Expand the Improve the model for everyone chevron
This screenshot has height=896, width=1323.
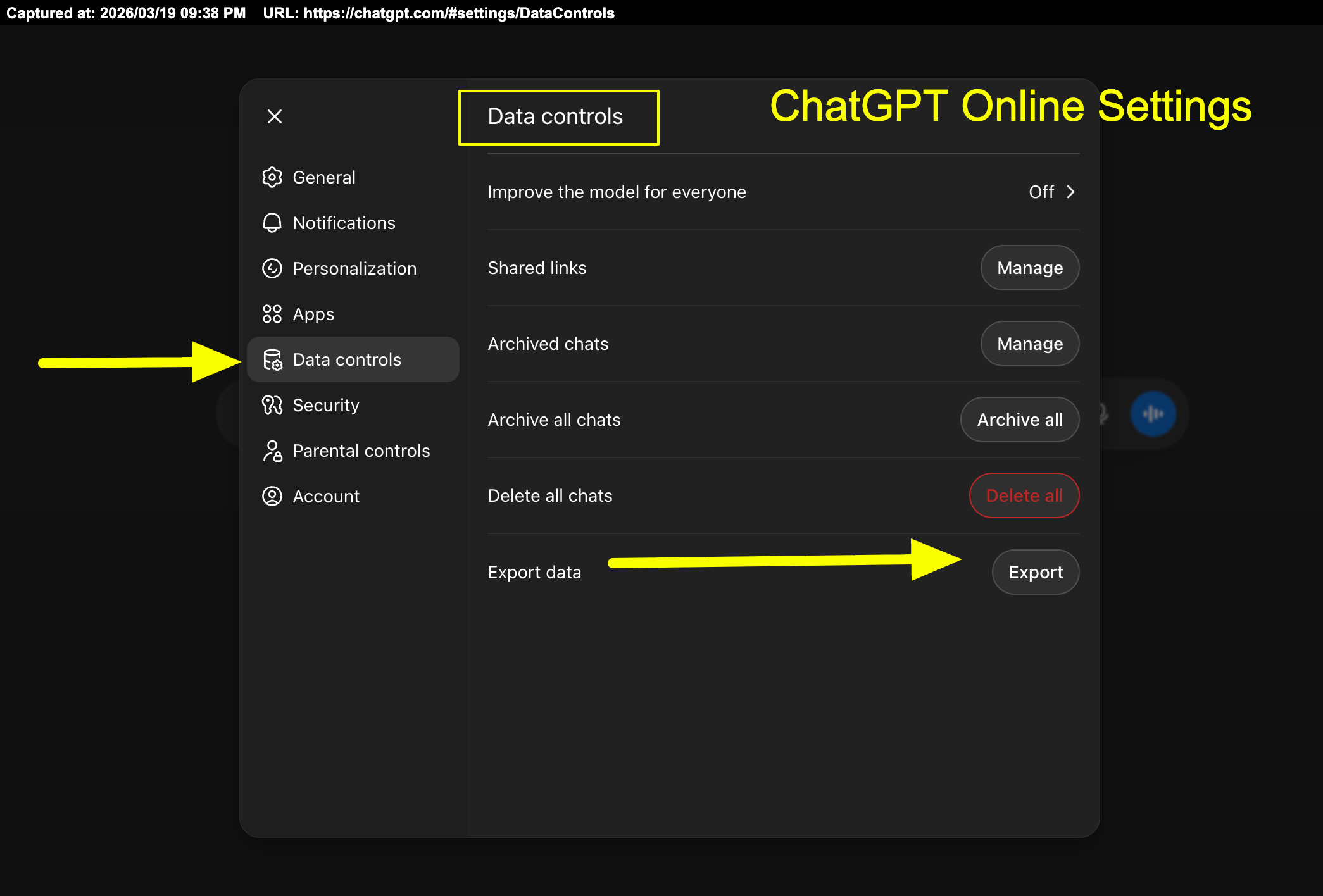coord(1070,192)
